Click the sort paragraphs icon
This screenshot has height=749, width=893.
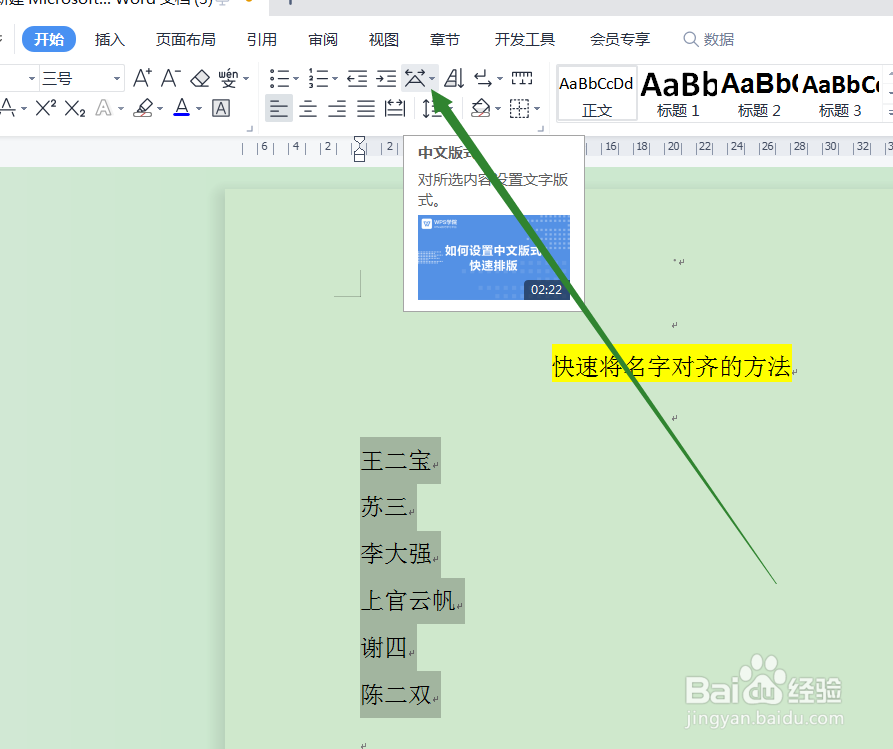tap(453, 78)
